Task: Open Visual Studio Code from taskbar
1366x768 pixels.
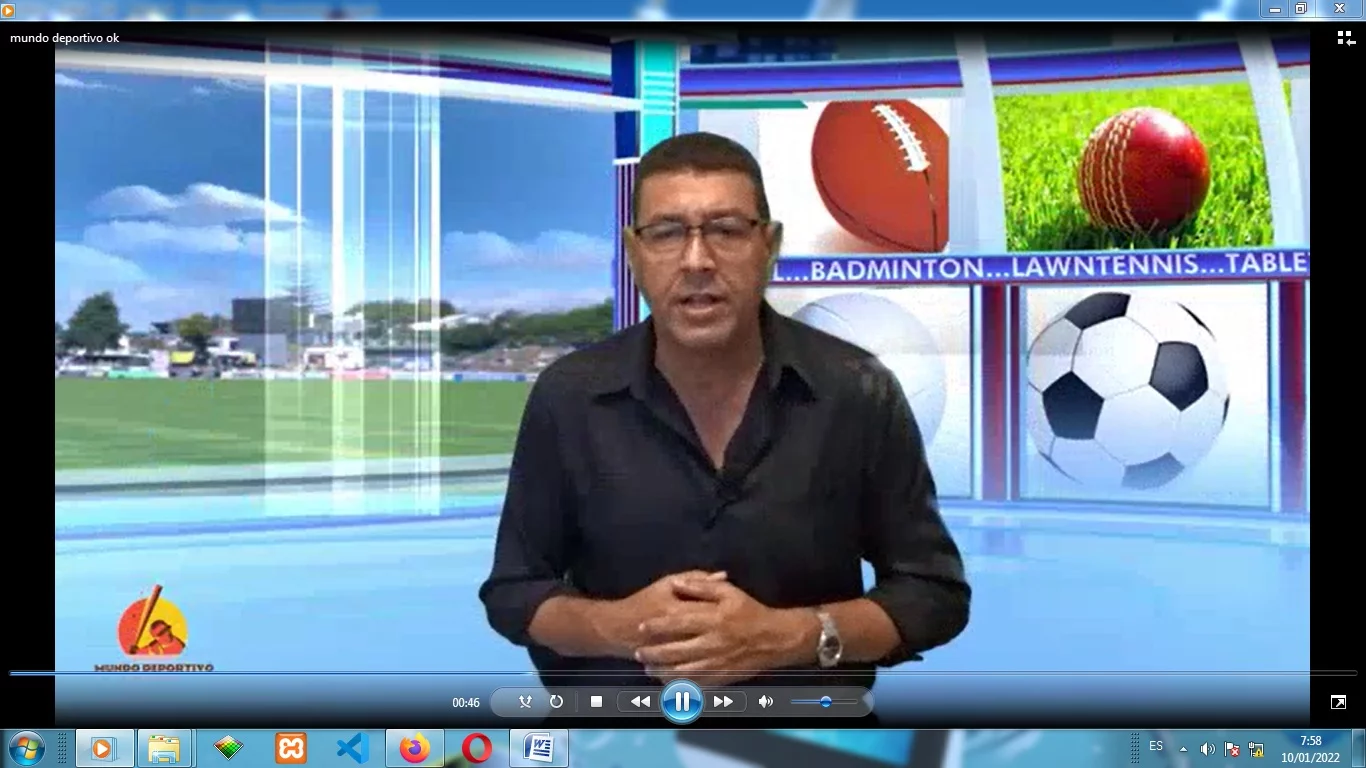Action: coord(353,748)
